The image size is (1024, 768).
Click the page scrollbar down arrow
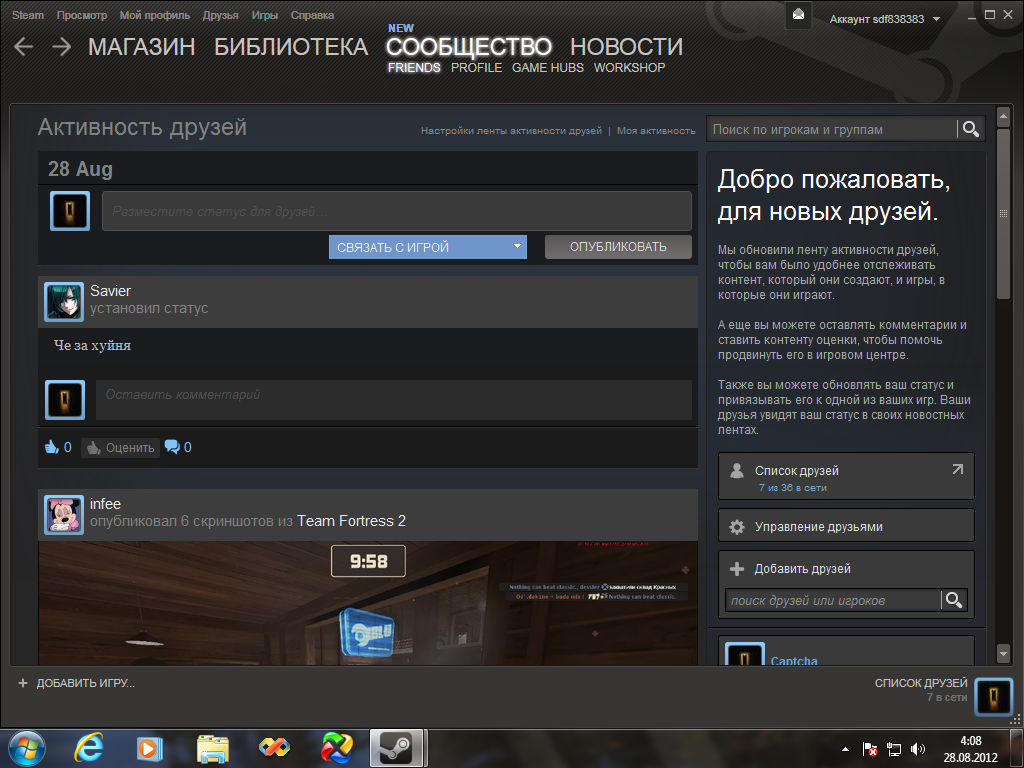point(1004,652)
